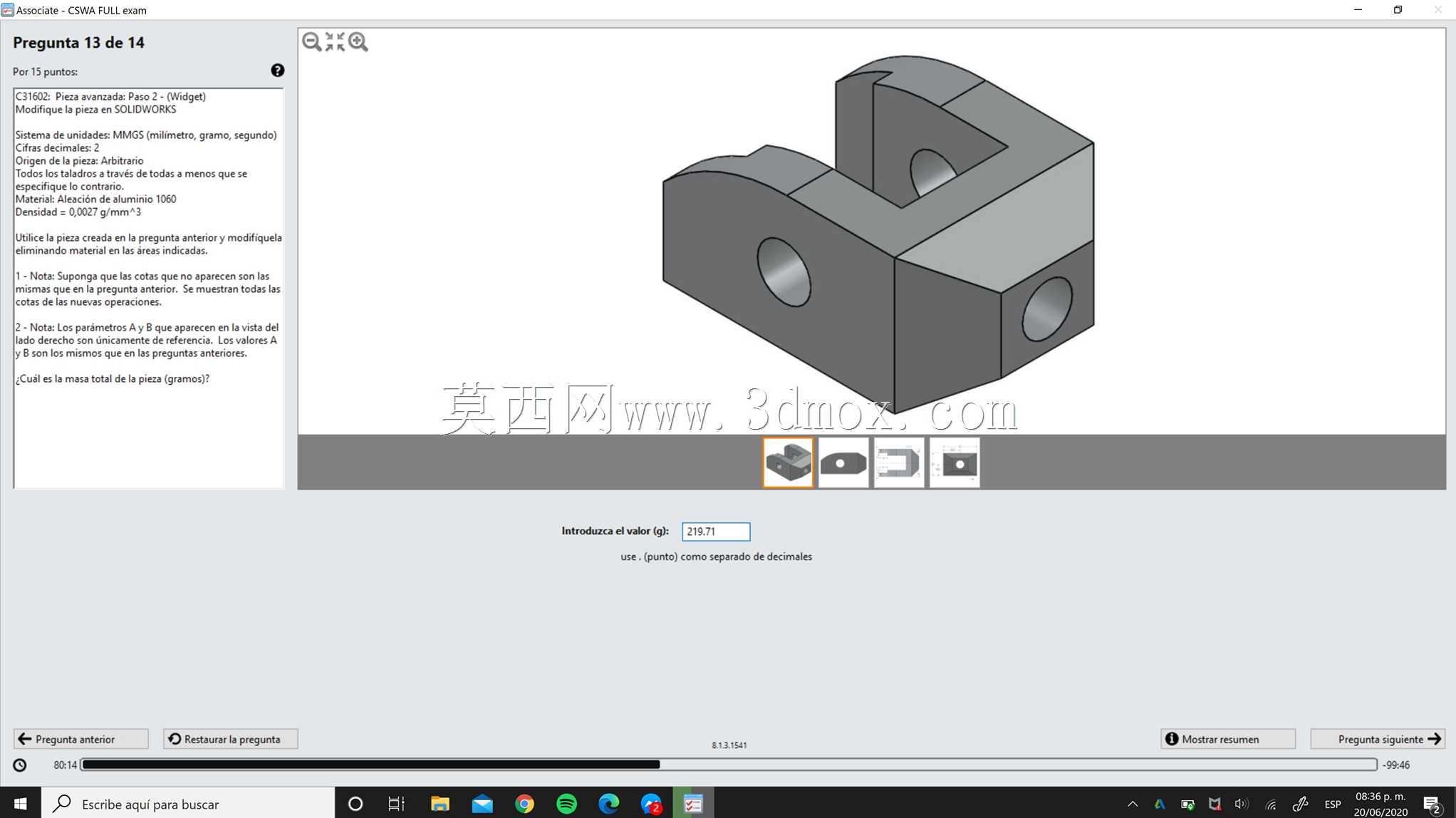Open McAfee security tray icon
The image size is (1456, 818).
coord(1215,804)
